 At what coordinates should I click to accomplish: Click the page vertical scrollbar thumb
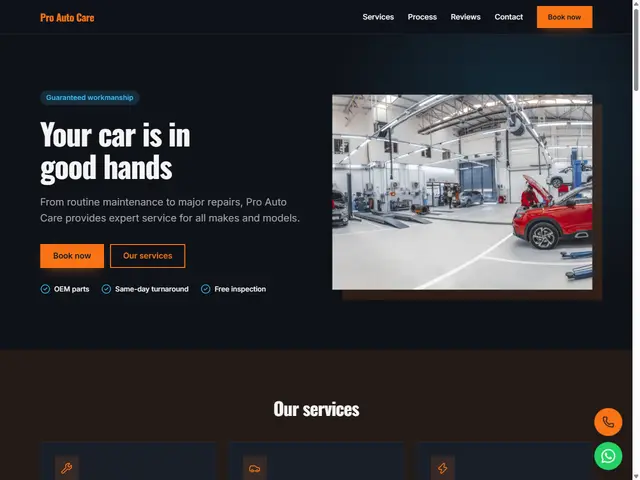click(636, 49)
